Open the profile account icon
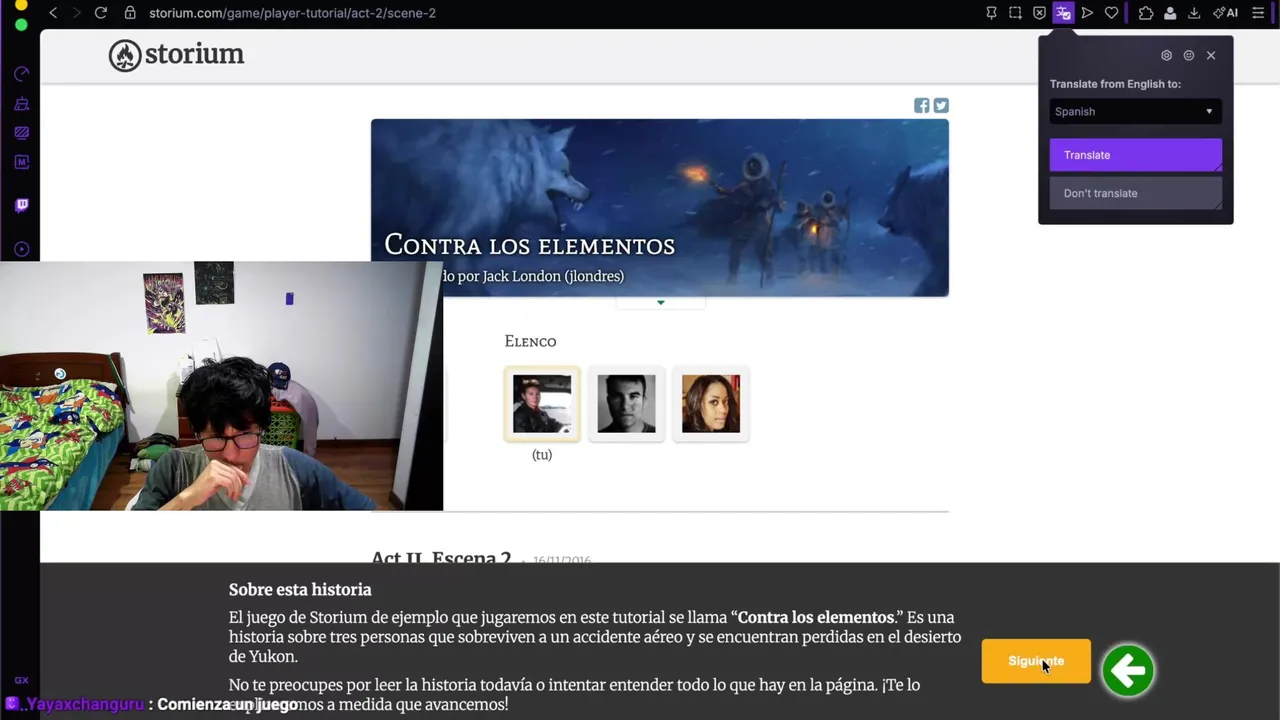Screen dimensions: 1280x720 (x=1170, y=13)
